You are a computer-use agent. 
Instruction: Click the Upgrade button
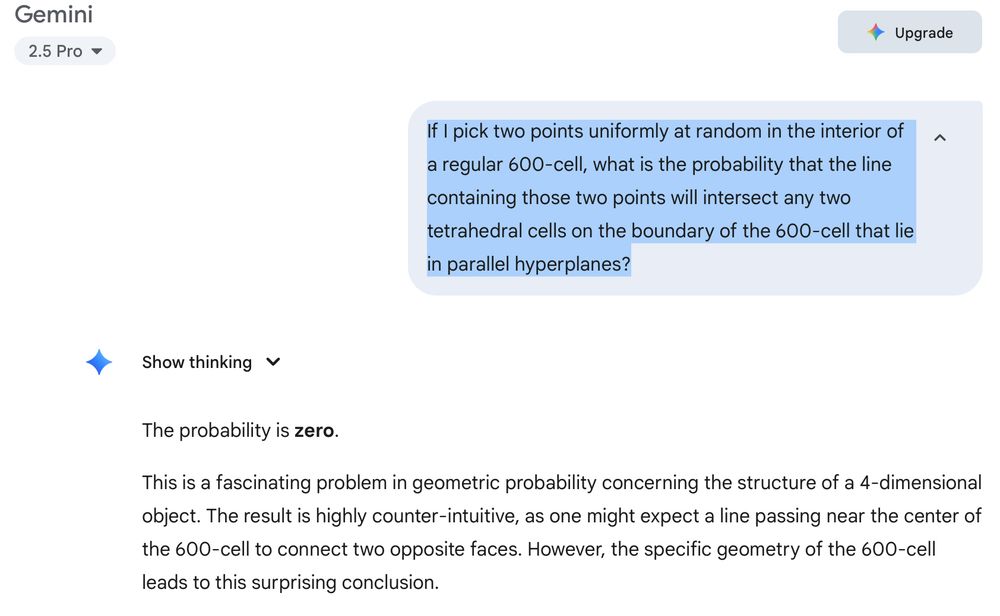(909, 32)
